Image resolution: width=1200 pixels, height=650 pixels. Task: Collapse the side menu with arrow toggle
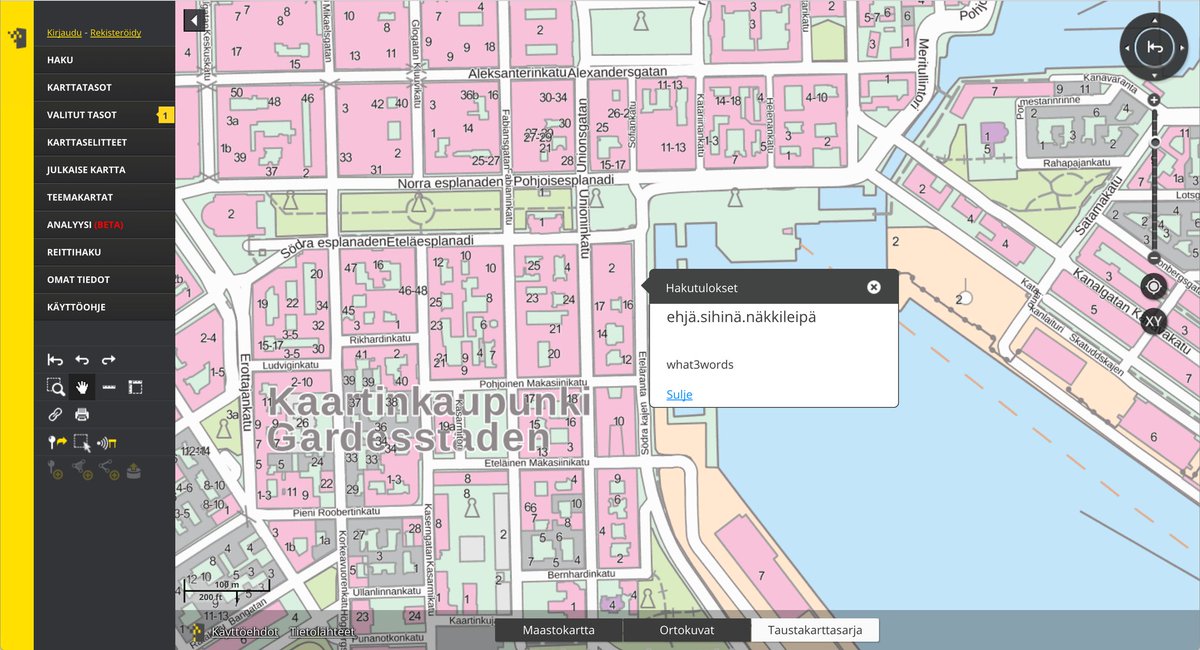(192, 20)
